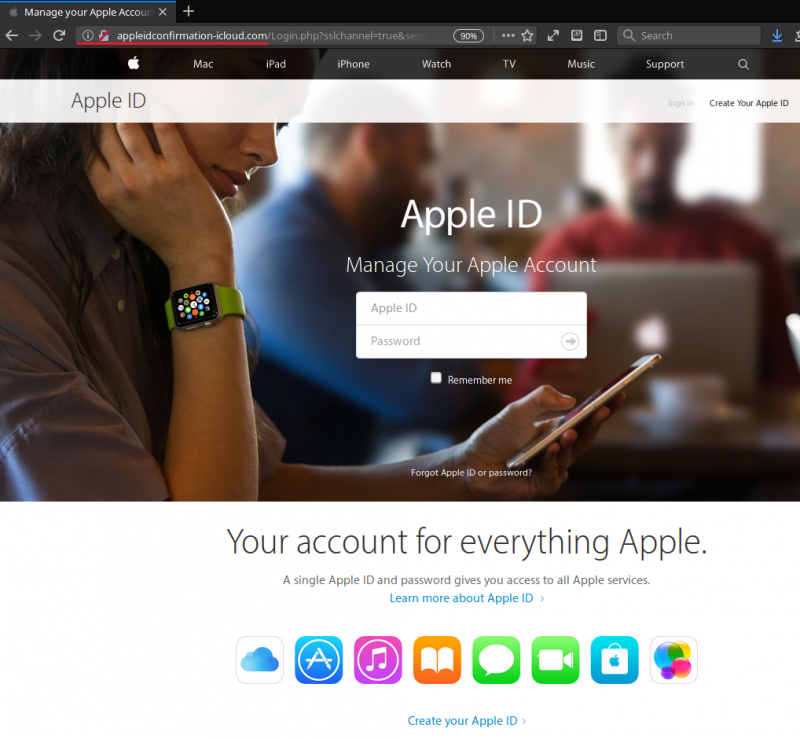This screenshot has width=800, height=739.
Task: Select the Game Center bubbles icon
Action: (673, 660)
